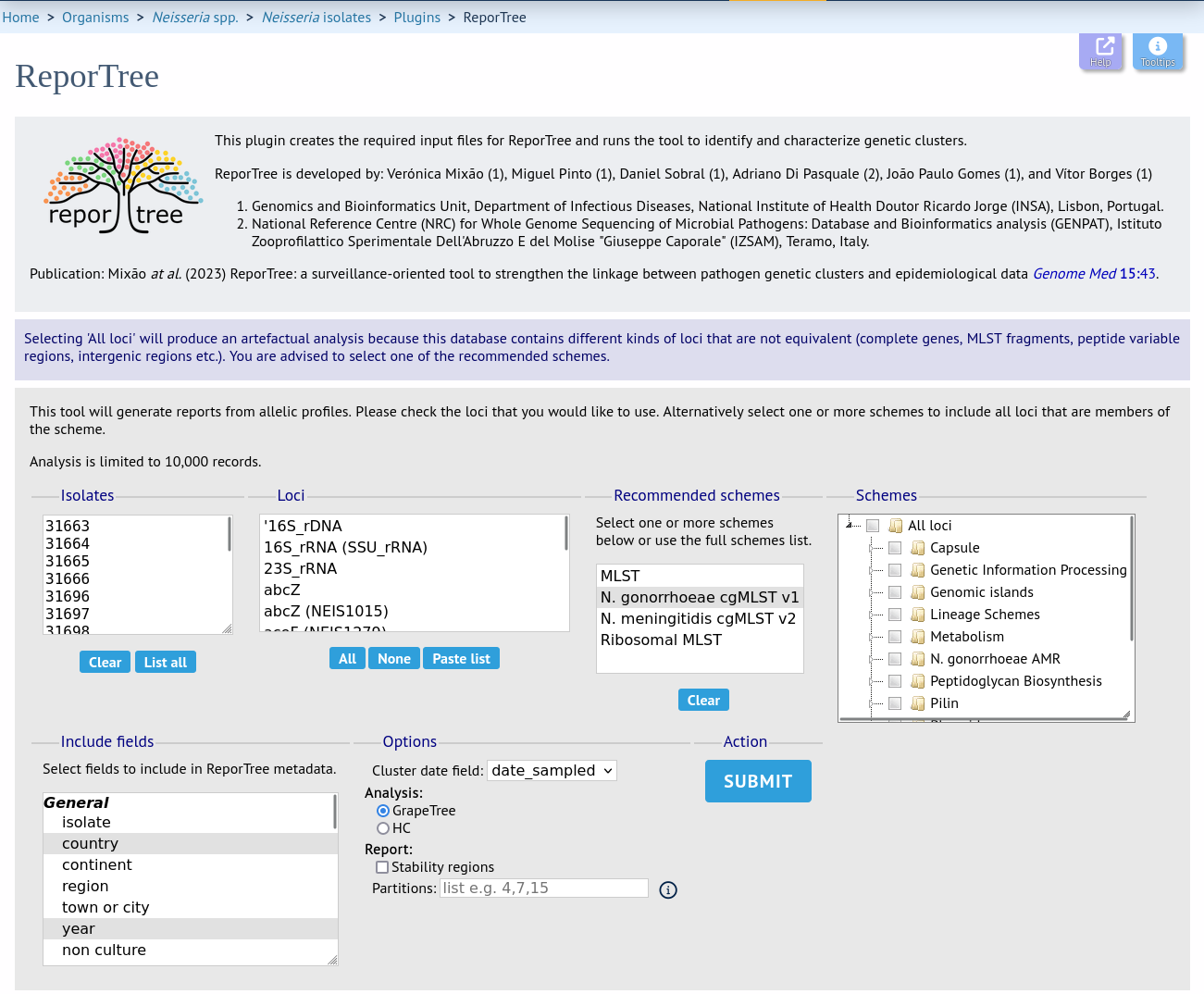Open the Organisms breadcrumb link

[95, 18]
